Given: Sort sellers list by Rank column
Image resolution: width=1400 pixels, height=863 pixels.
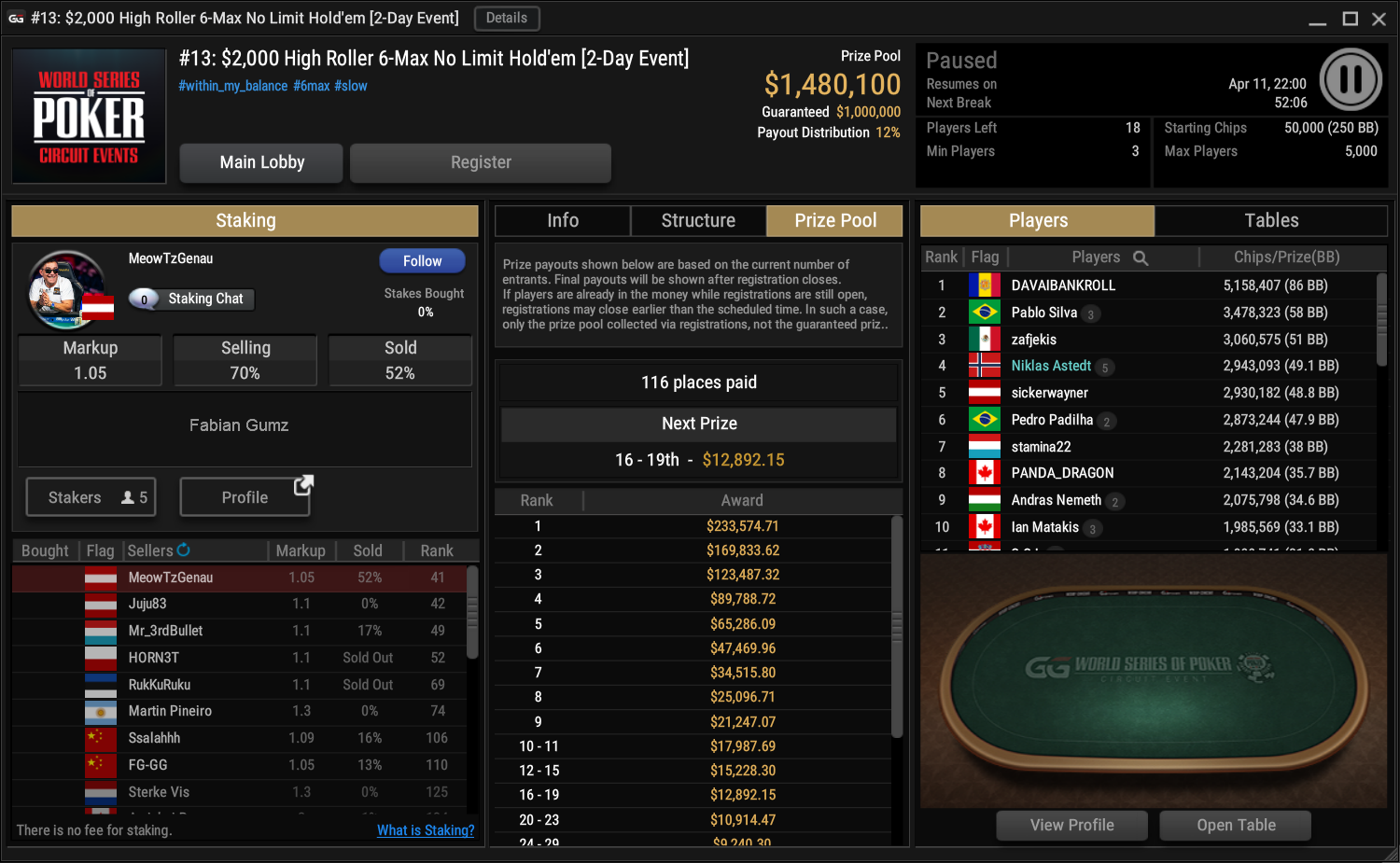Looking at the screenshot, I should pos(437,550).
